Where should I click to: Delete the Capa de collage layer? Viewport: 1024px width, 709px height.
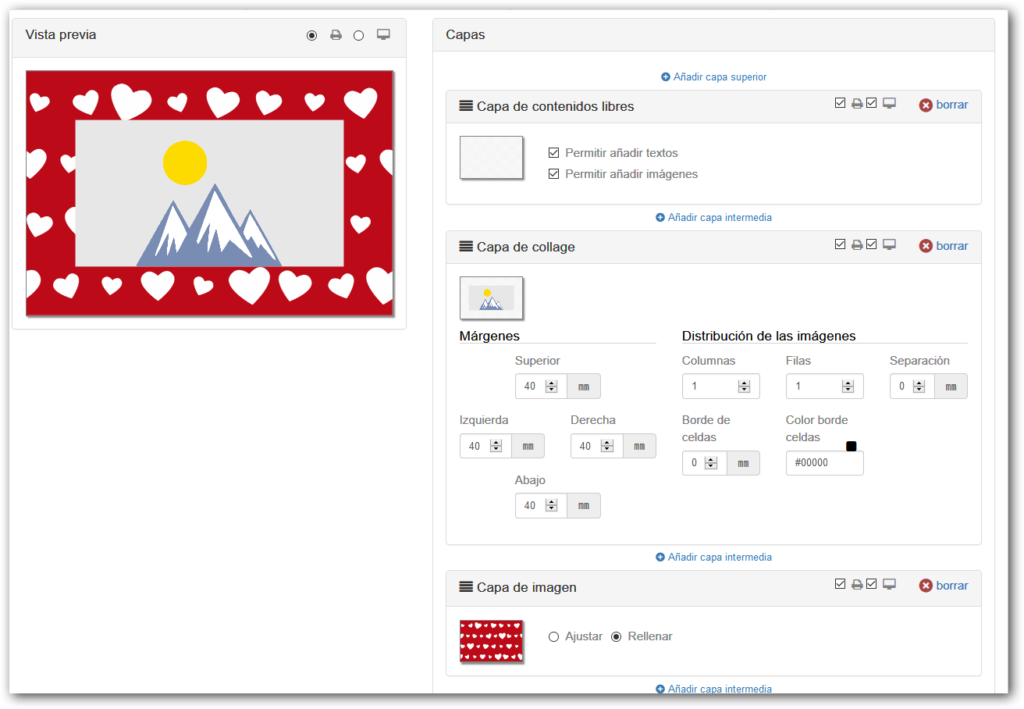(x=943, y=246)
